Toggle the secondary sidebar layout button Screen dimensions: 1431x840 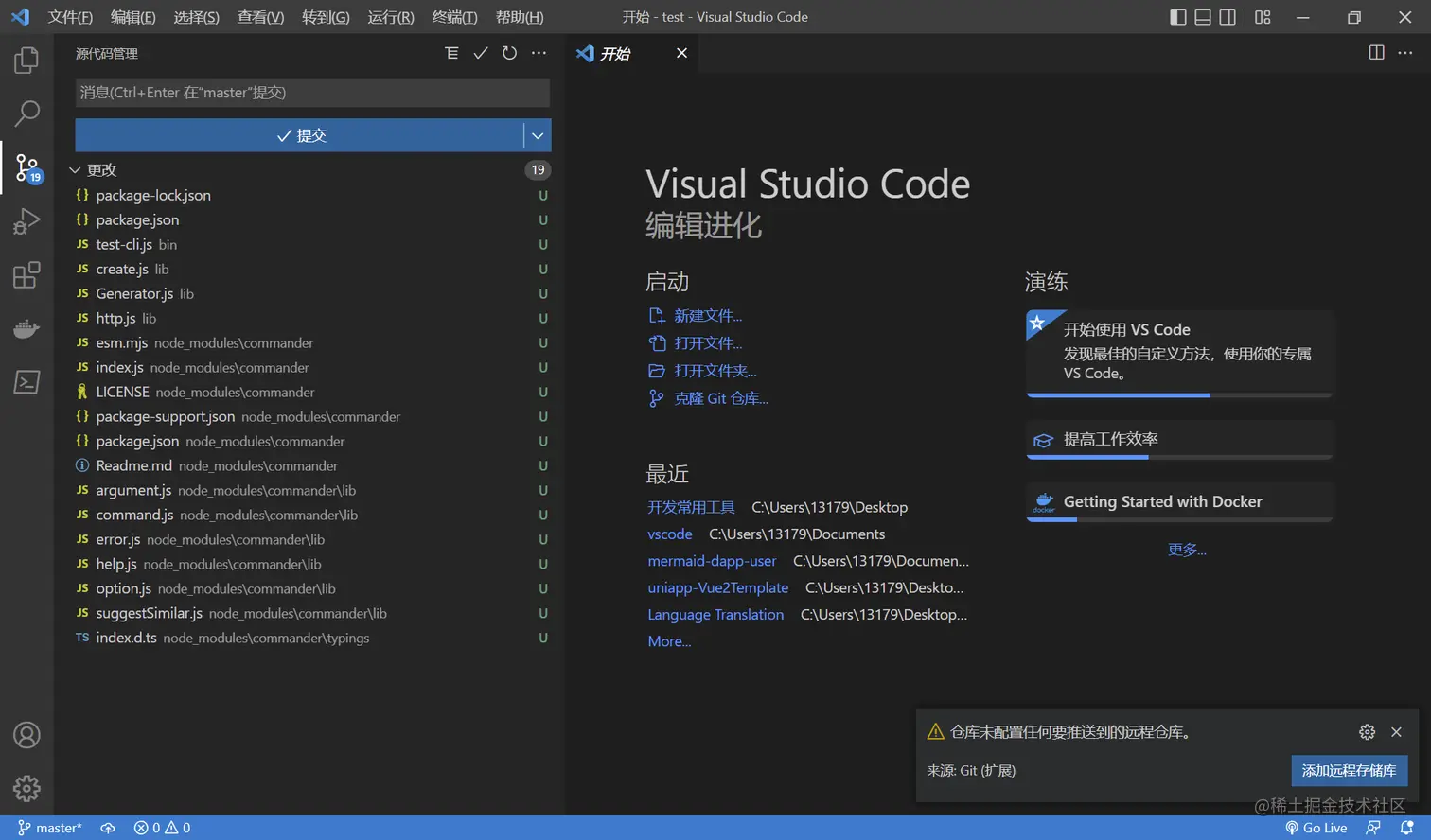click(1228, 17)
